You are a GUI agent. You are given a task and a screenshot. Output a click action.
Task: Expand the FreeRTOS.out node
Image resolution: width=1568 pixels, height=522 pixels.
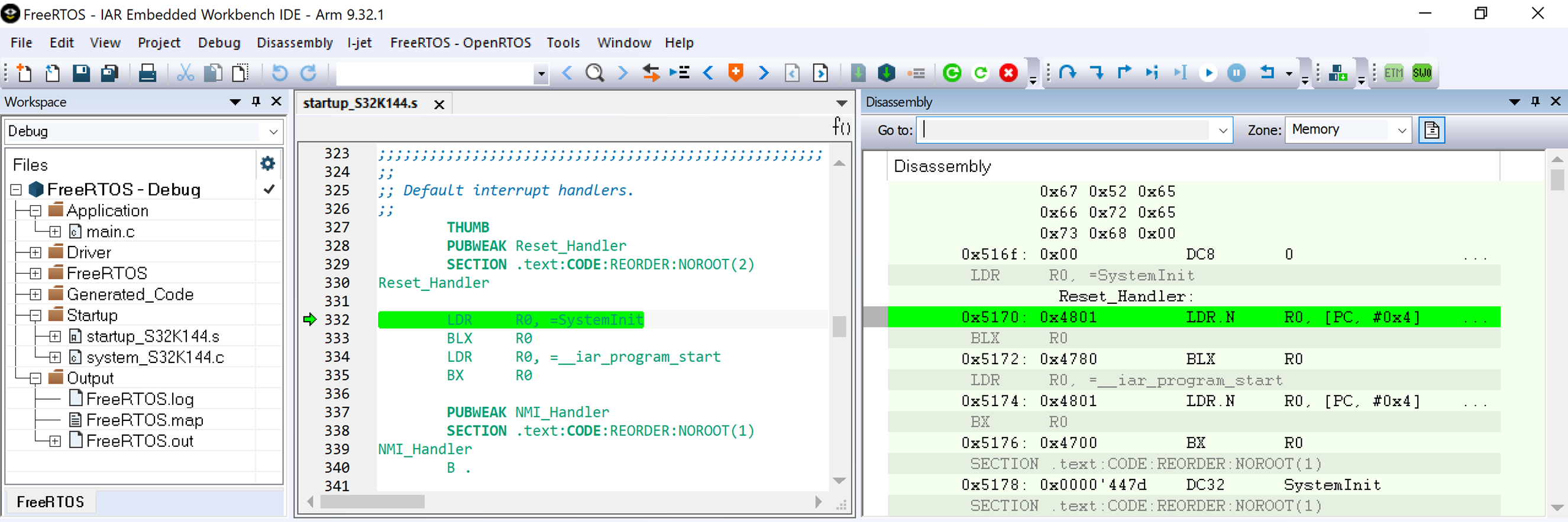(55, 442)
